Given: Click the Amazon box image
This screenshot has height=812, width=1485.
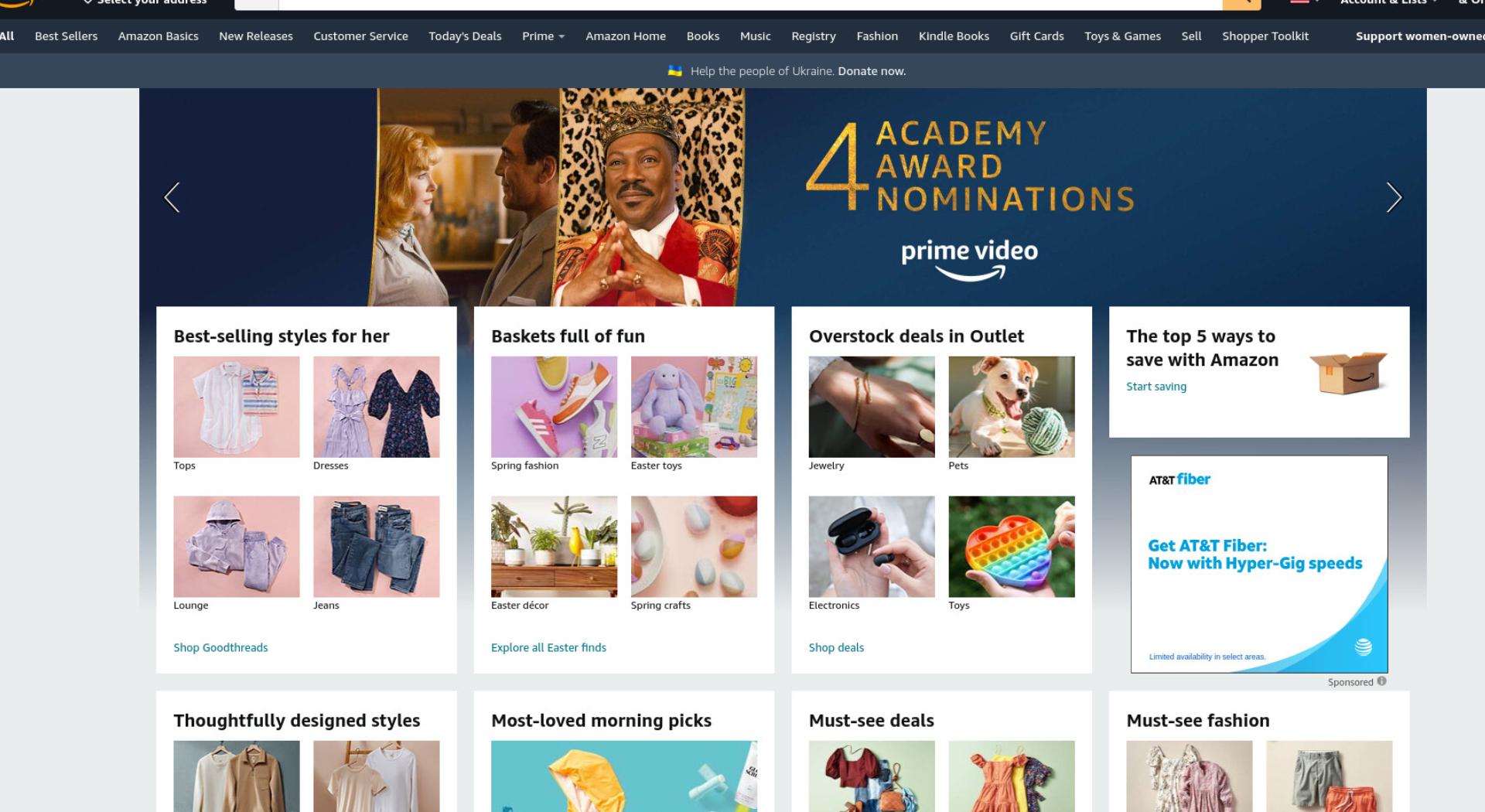Looking at the screenshot, I should (x=1348, y=372).
